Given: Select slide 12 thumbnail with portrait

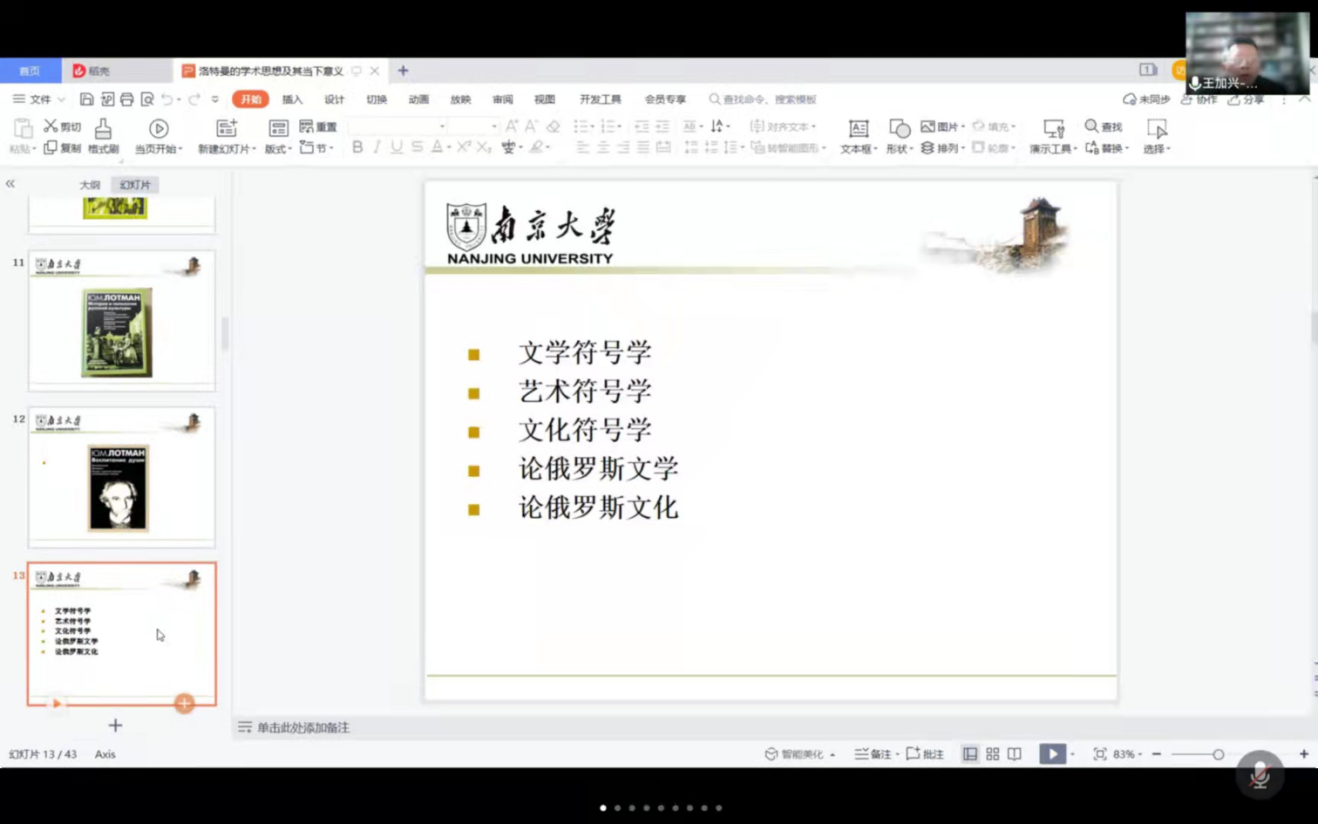Looking at the screenshot, I should 121,477.
